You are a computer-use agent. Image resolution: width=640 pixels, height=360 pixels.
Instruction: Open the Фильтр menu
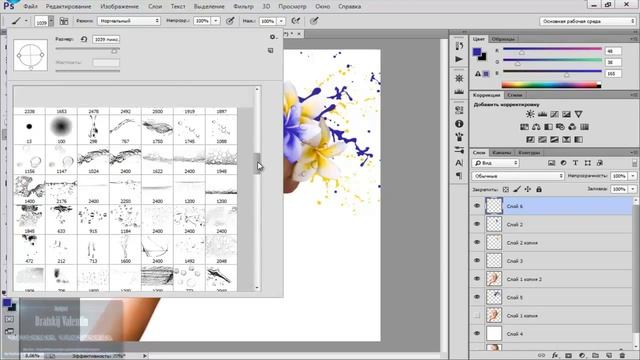click(x=243, y=7)
